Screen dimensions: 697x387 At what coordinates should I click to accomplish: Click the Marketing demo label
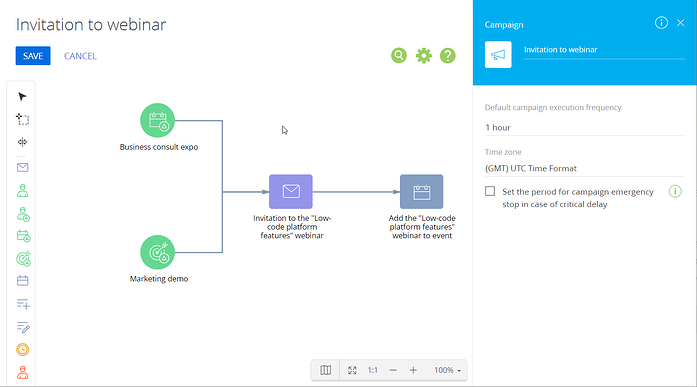pos(159,279)
